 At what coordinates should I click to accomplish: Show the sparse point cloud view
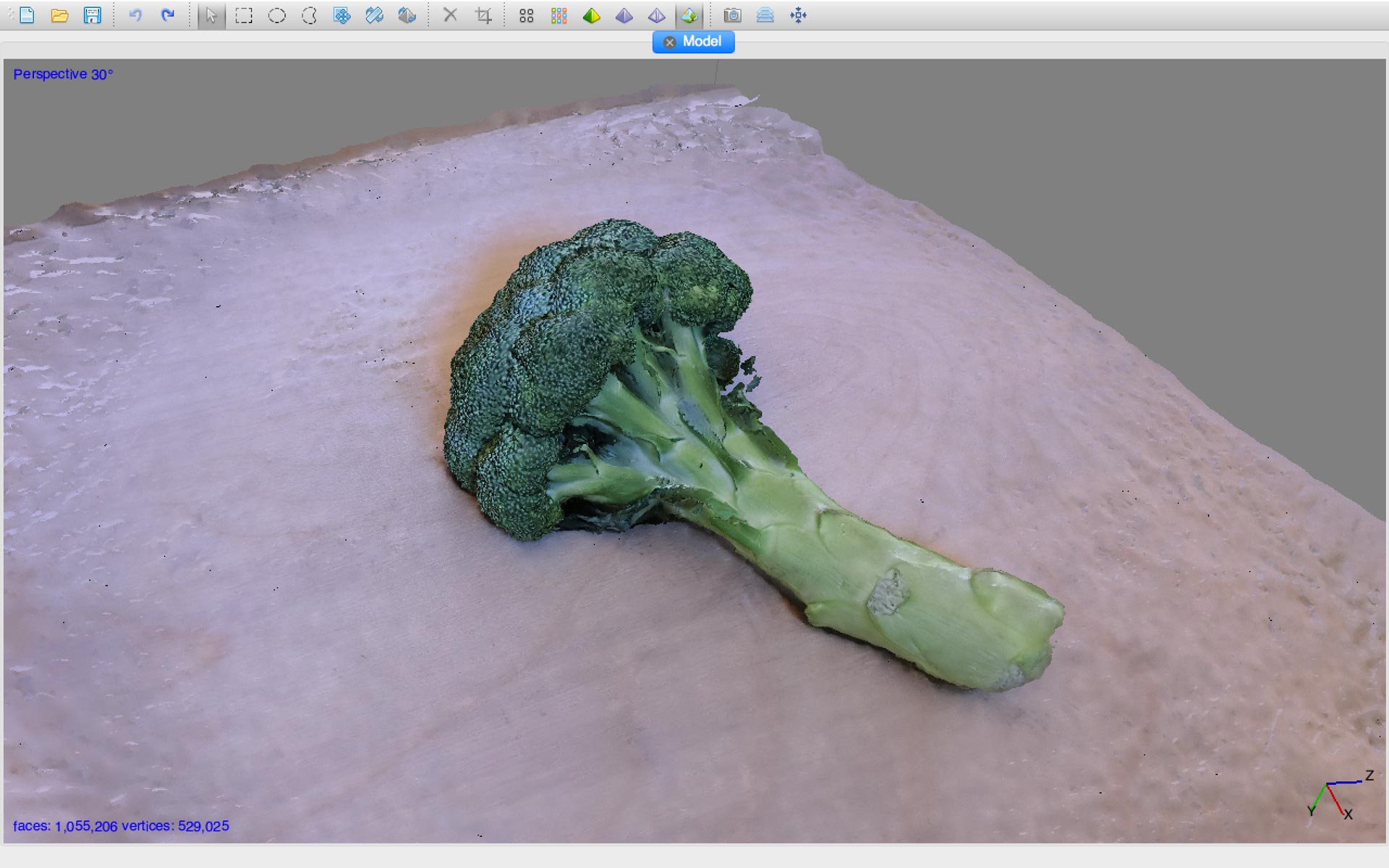[x=527, y=15]
